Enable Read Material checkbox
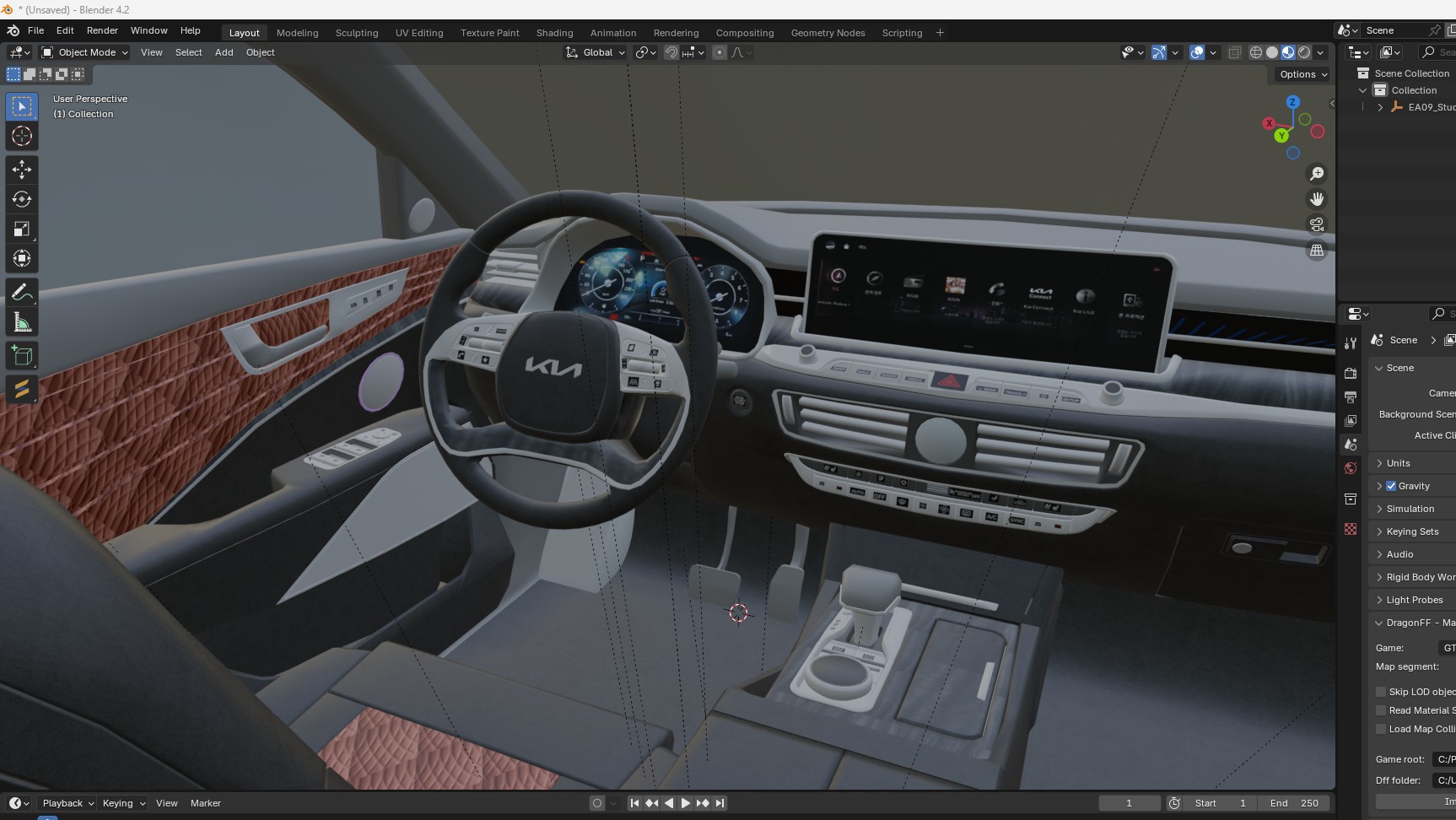Image resolution: width=1456 pixels, height=820 pixels. (x=1381, y=710)
